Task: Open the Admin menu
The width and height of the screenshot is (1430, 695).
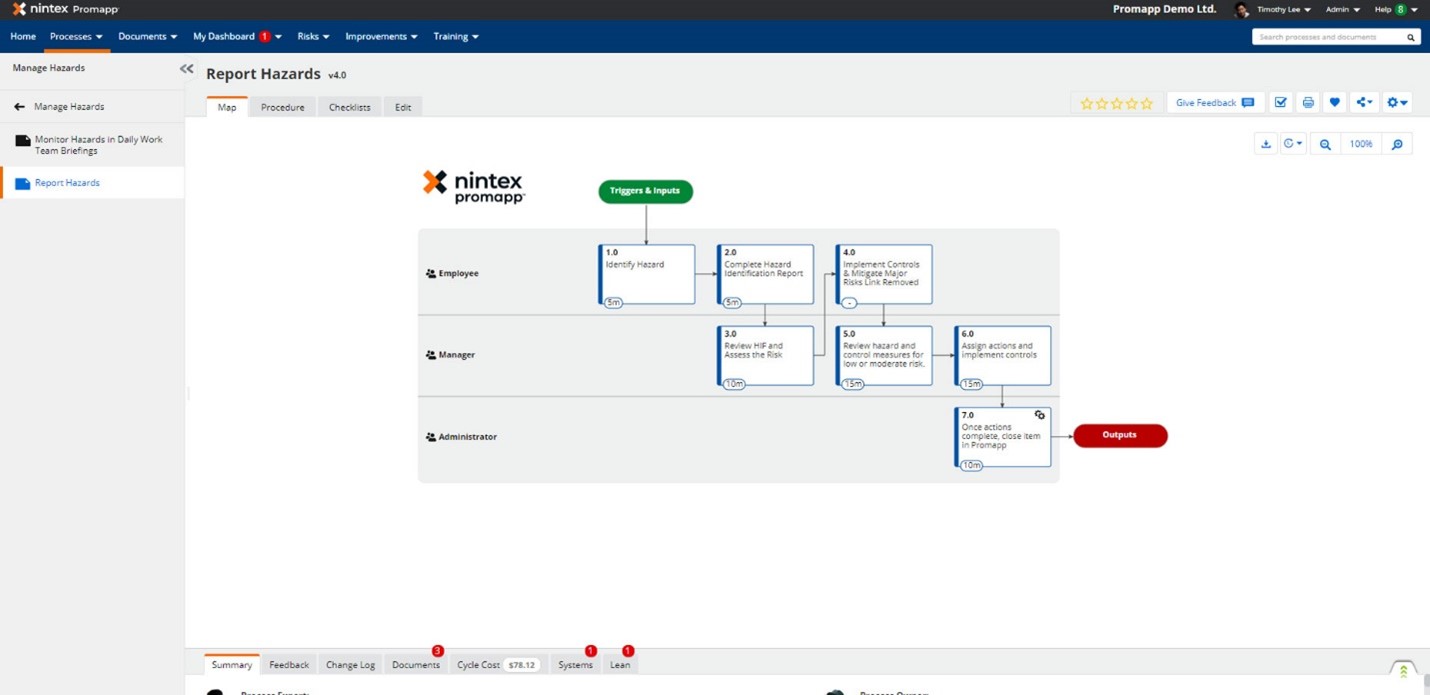Action: (1343, 10)
